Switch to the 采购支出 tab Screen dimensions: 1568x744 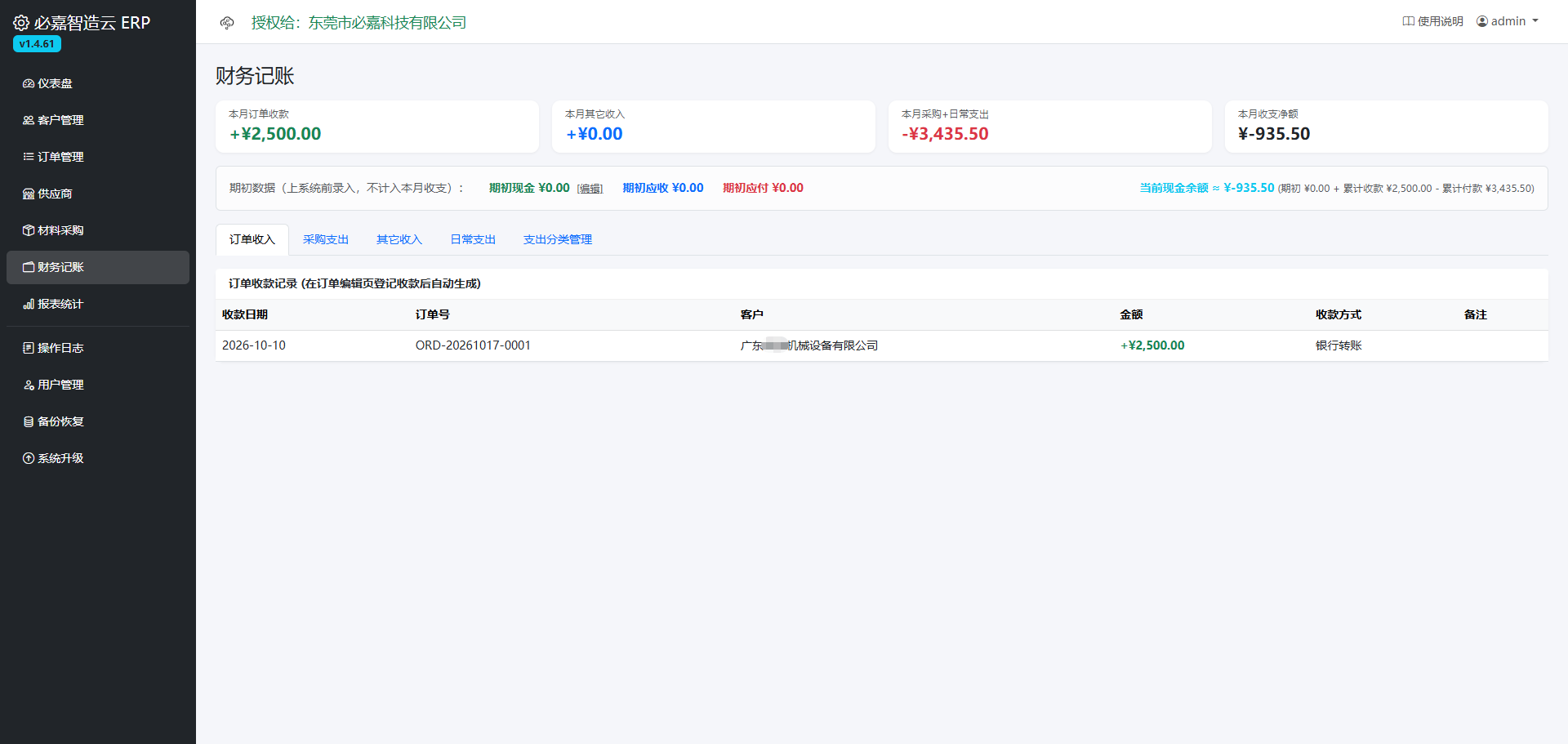coord(326,240)
